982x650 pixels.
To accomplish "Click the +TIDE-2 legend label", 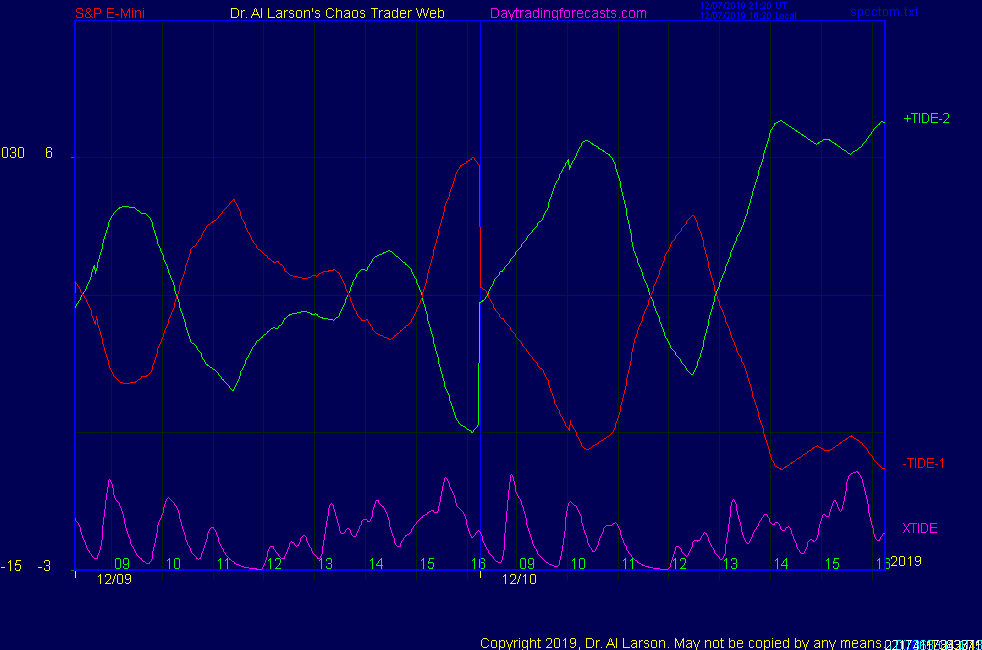I will tap(926, 118).
